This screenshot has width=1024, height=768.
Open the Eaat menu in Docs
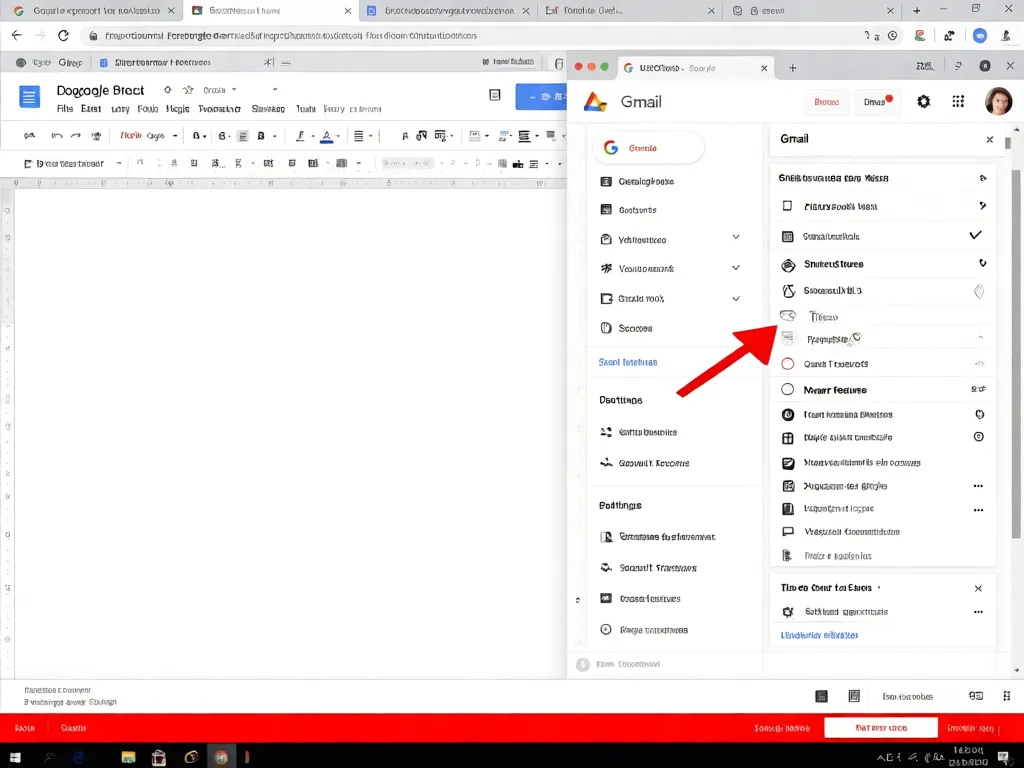91,109
